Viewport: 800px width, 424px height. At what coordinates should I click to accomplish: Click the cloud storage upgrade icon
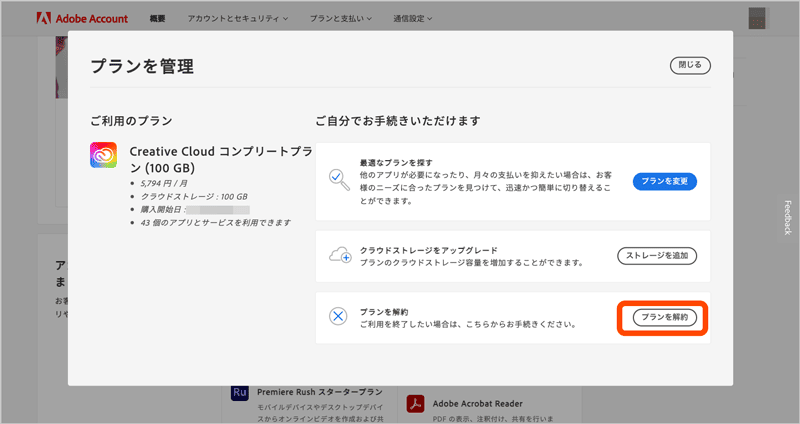(x=338, y=255)
